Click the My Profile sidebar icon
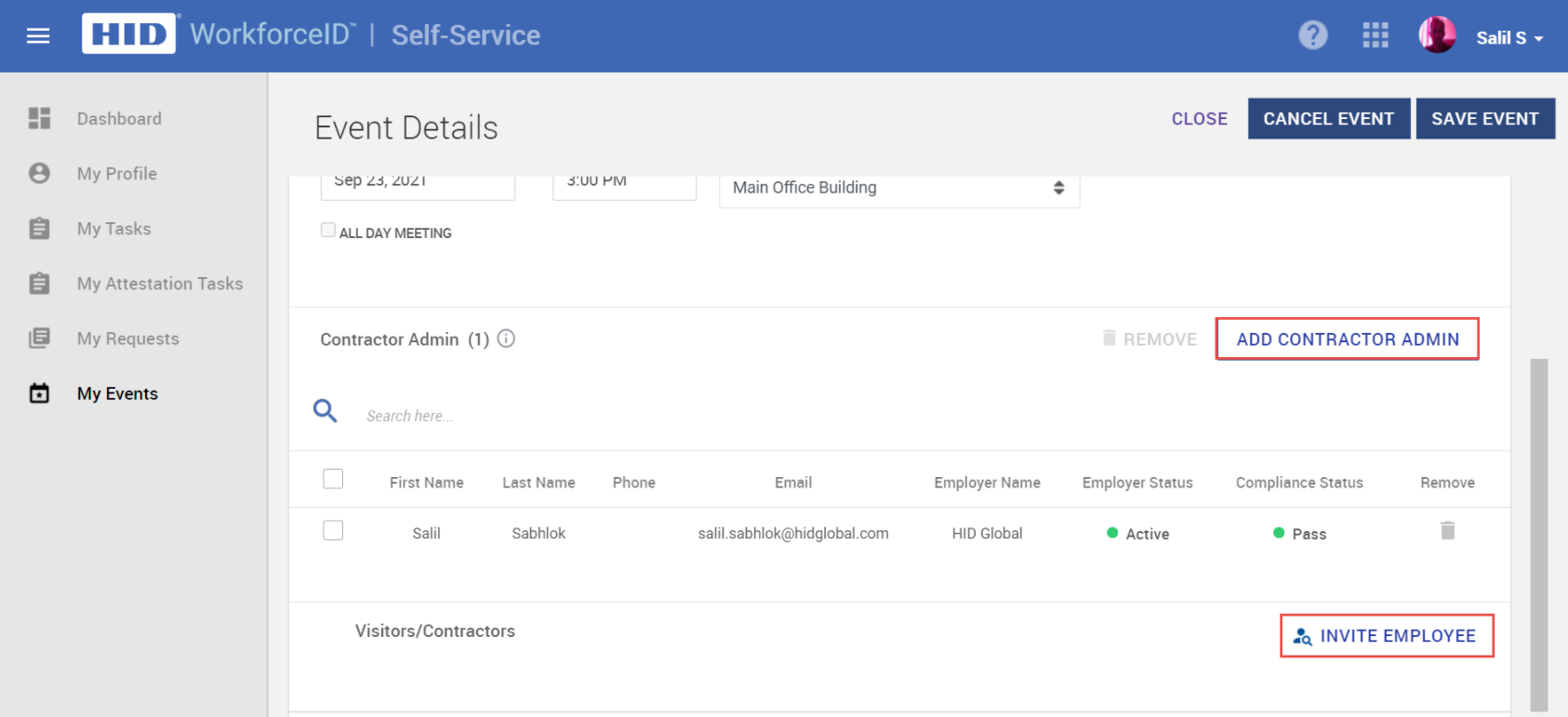Viewport: 1568px width, 717px height. [x=39, y=173]
